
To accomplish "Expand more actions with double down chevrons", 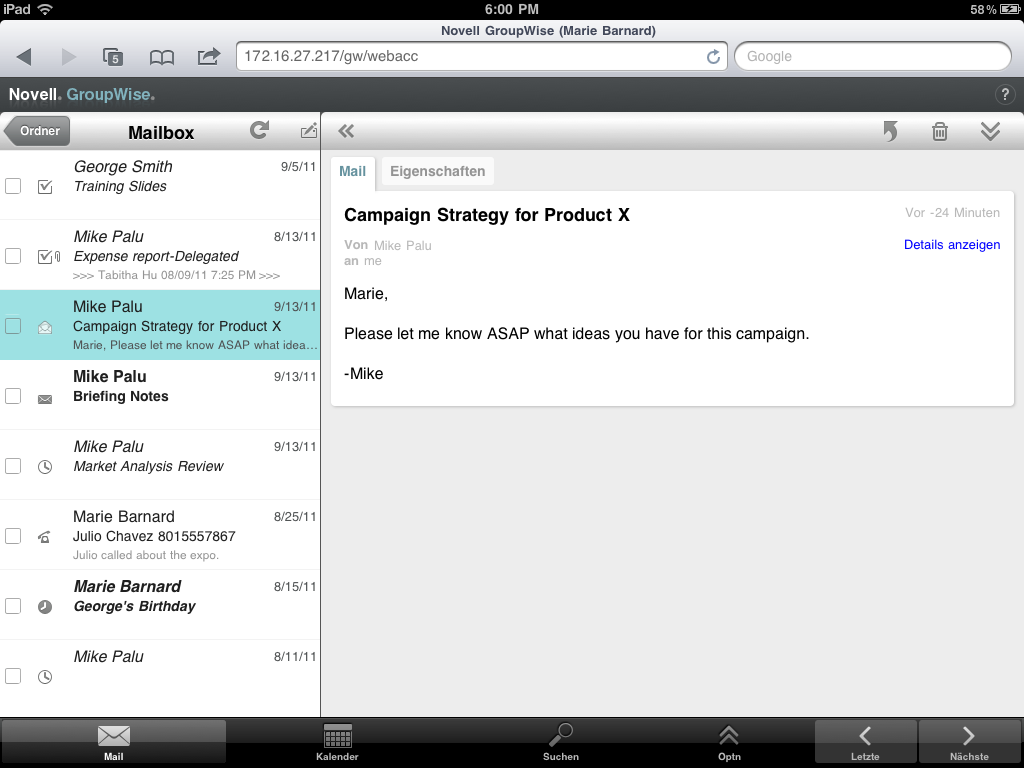I will (990, 131).
